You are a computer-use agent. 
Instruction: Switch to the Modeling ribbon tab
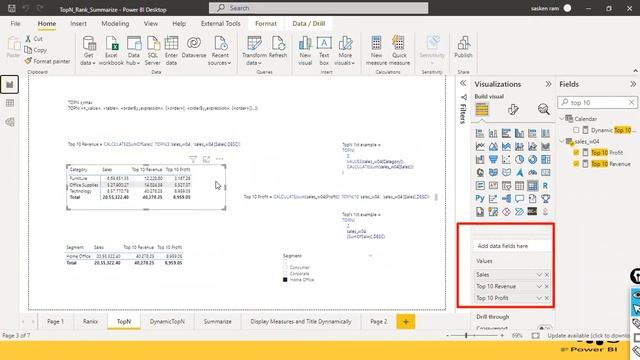pyautogui.click(x=115, y=24)
